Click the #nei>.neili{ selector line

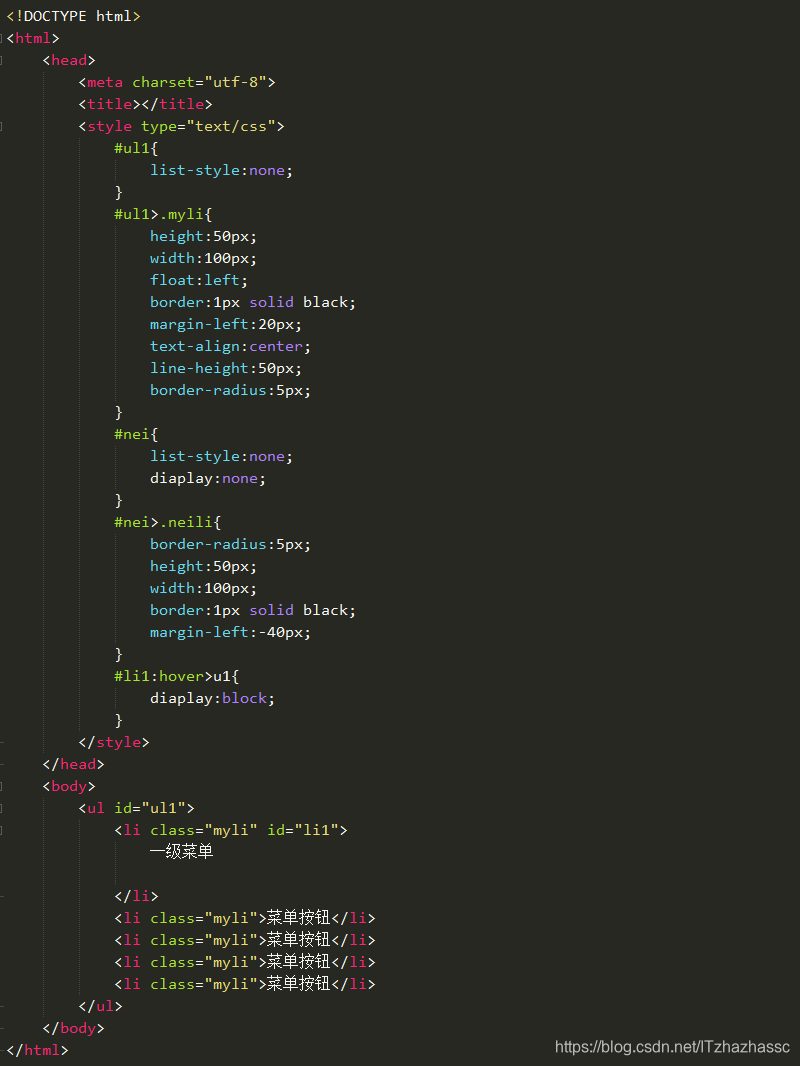click(168, 522)
